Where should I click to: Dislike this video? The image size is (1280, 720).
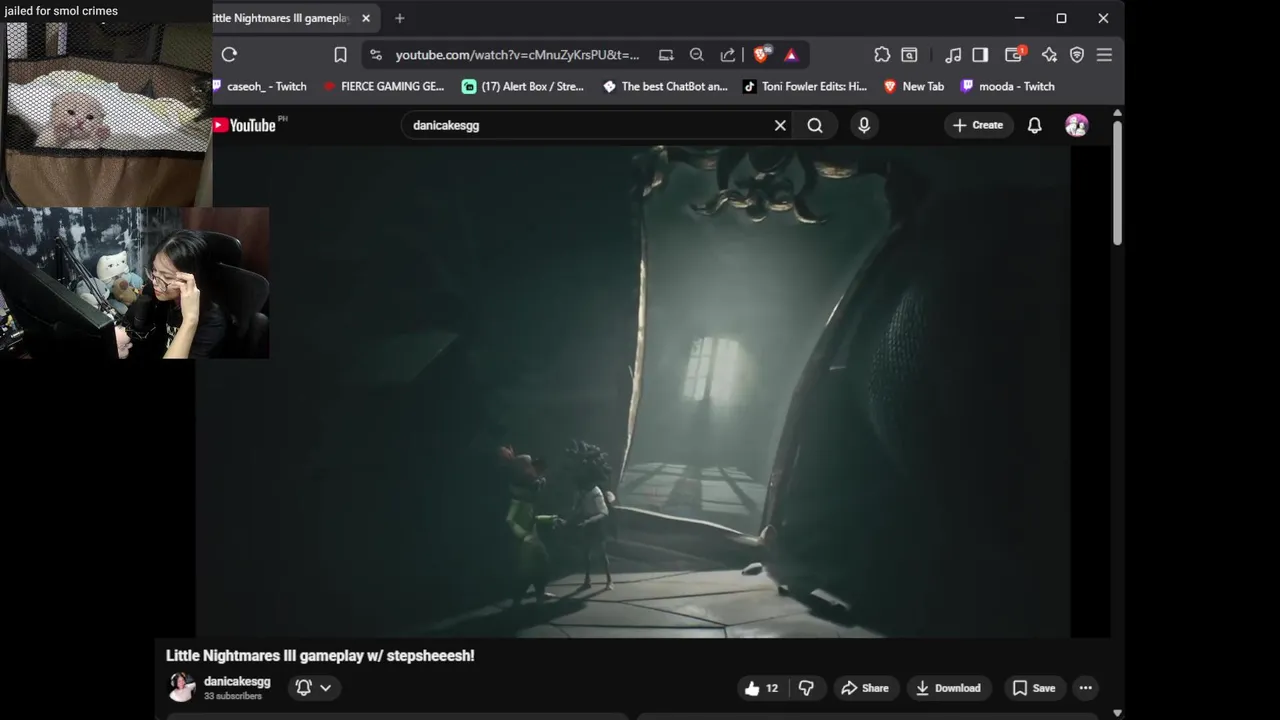806,688
